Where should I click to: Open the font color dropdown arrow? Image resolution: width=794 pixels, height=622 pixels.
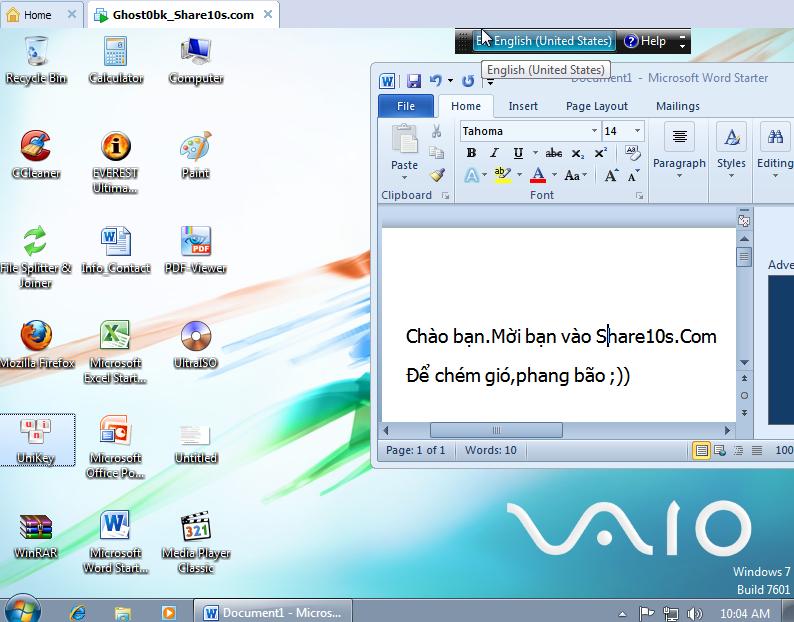pos(554,175)
